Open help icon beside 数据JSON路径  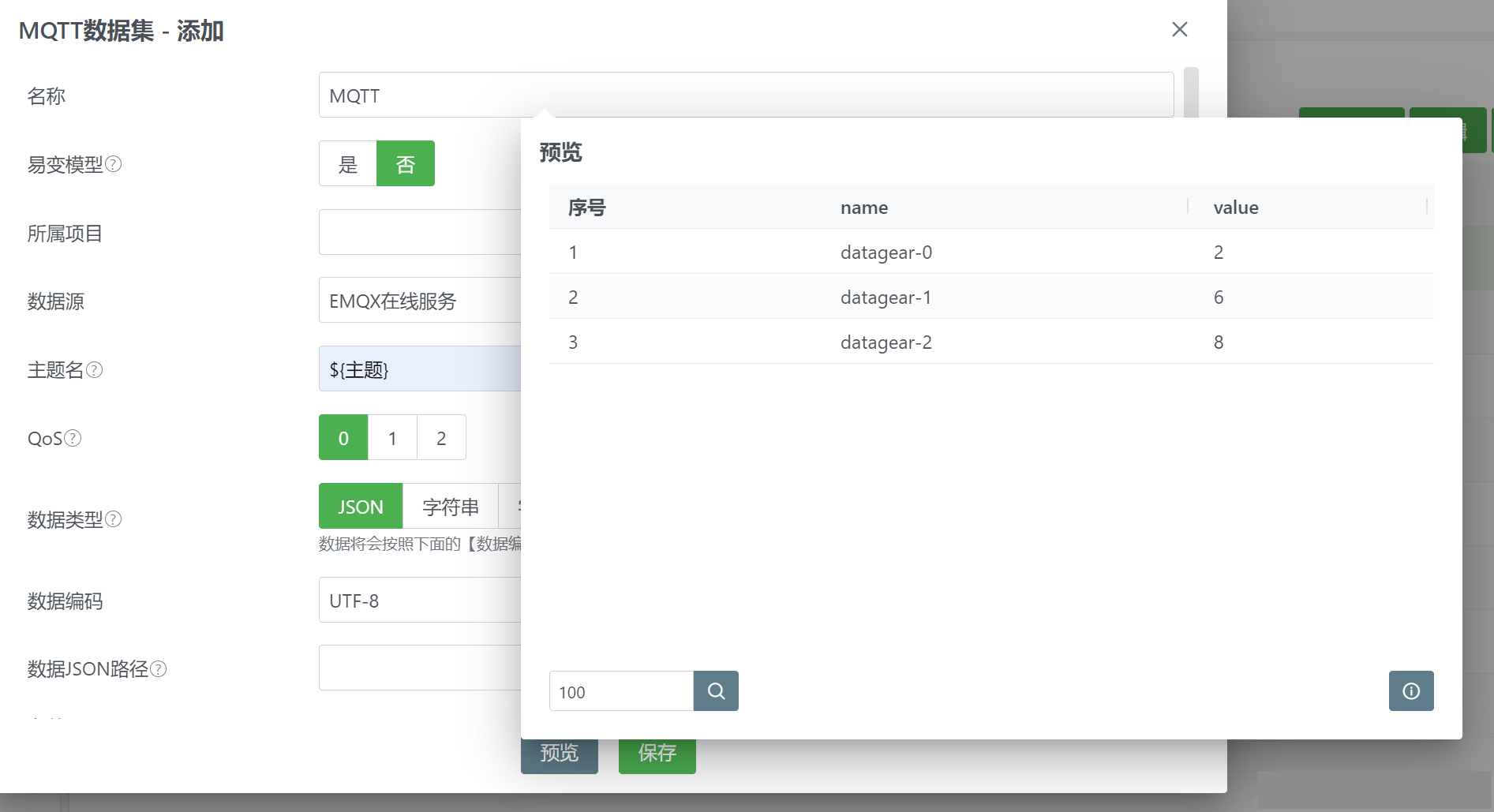click(x=159, y=669)
